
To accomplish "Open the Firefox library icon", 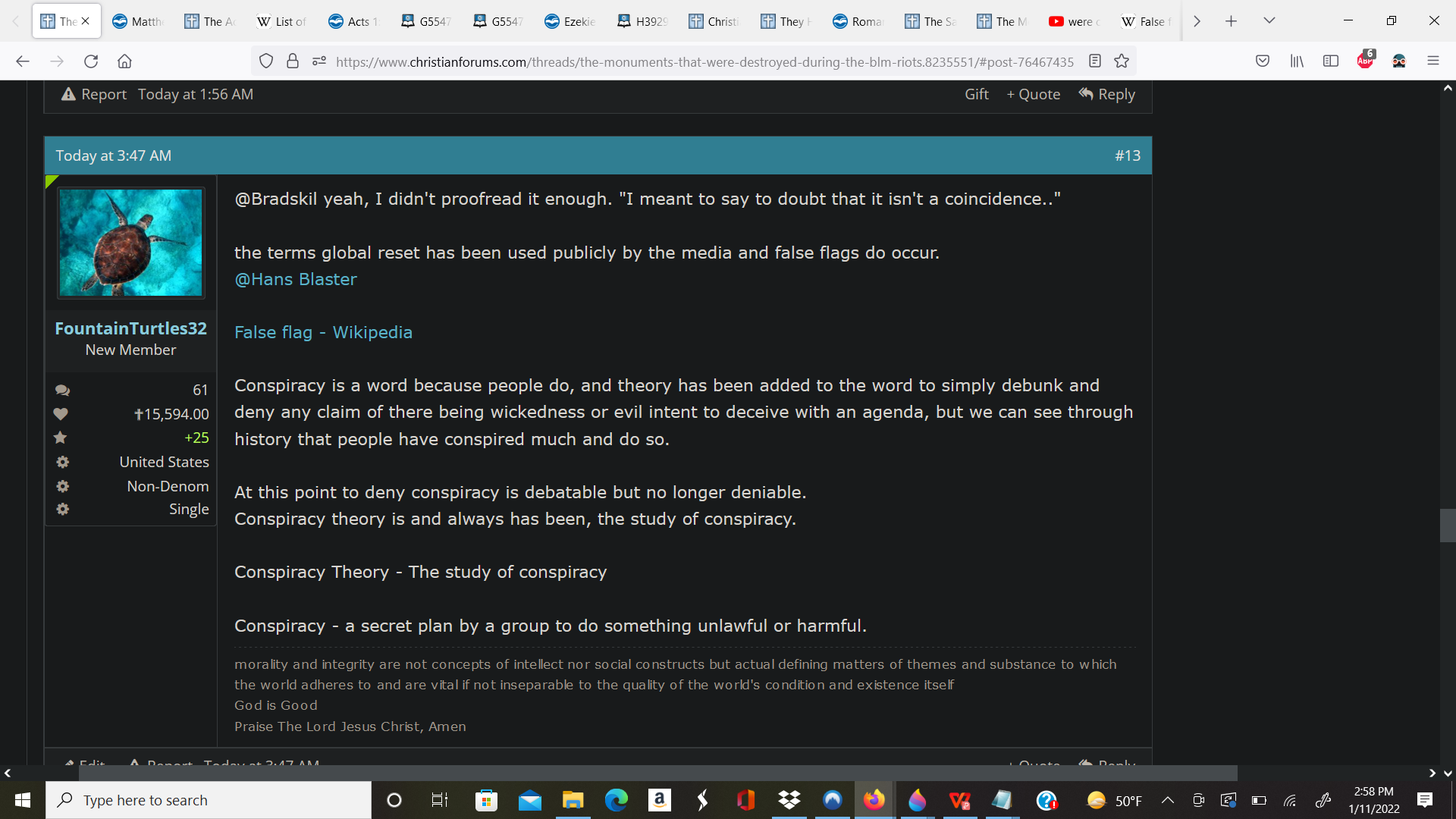I will (1297, 61).
